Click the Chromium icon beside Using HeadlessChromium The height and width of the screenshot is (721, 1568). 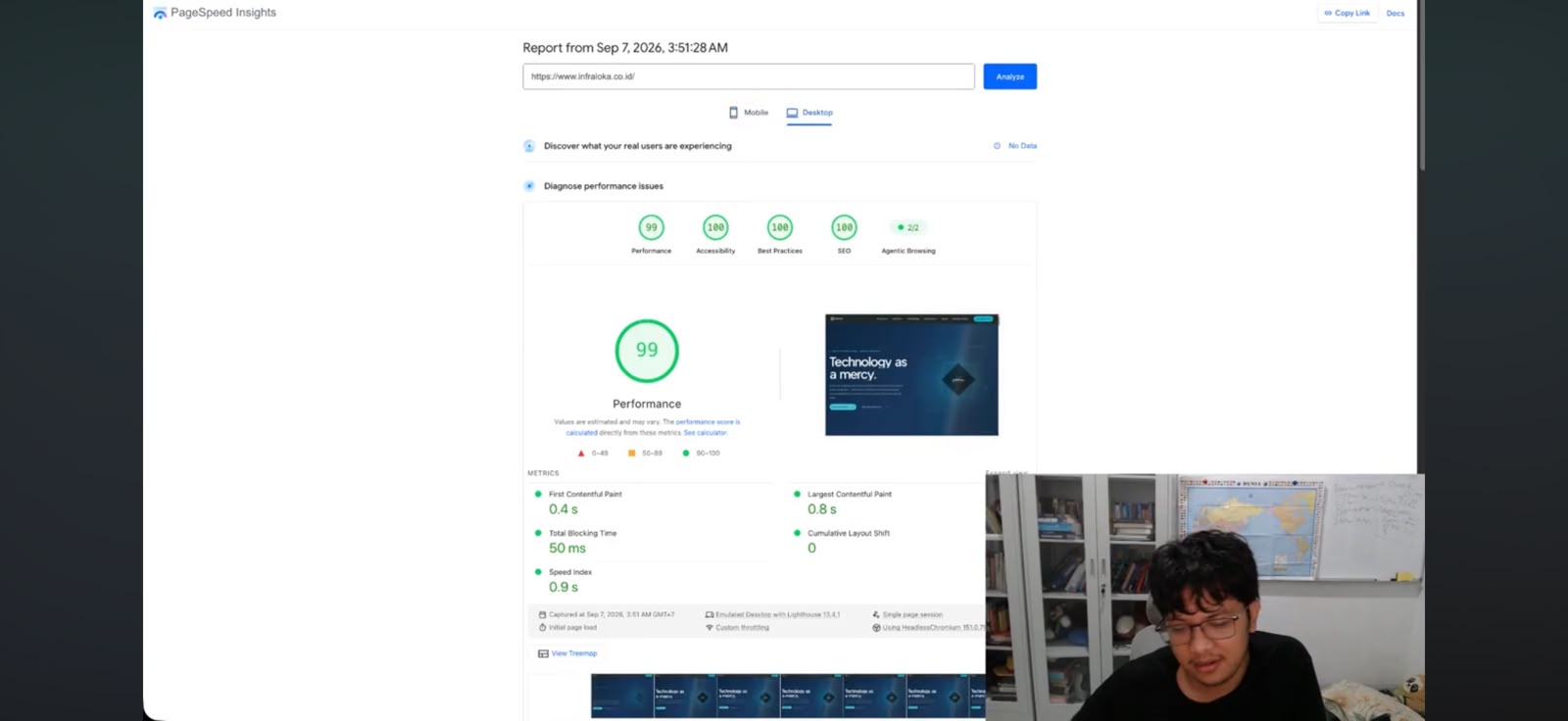tap(876, 628)
